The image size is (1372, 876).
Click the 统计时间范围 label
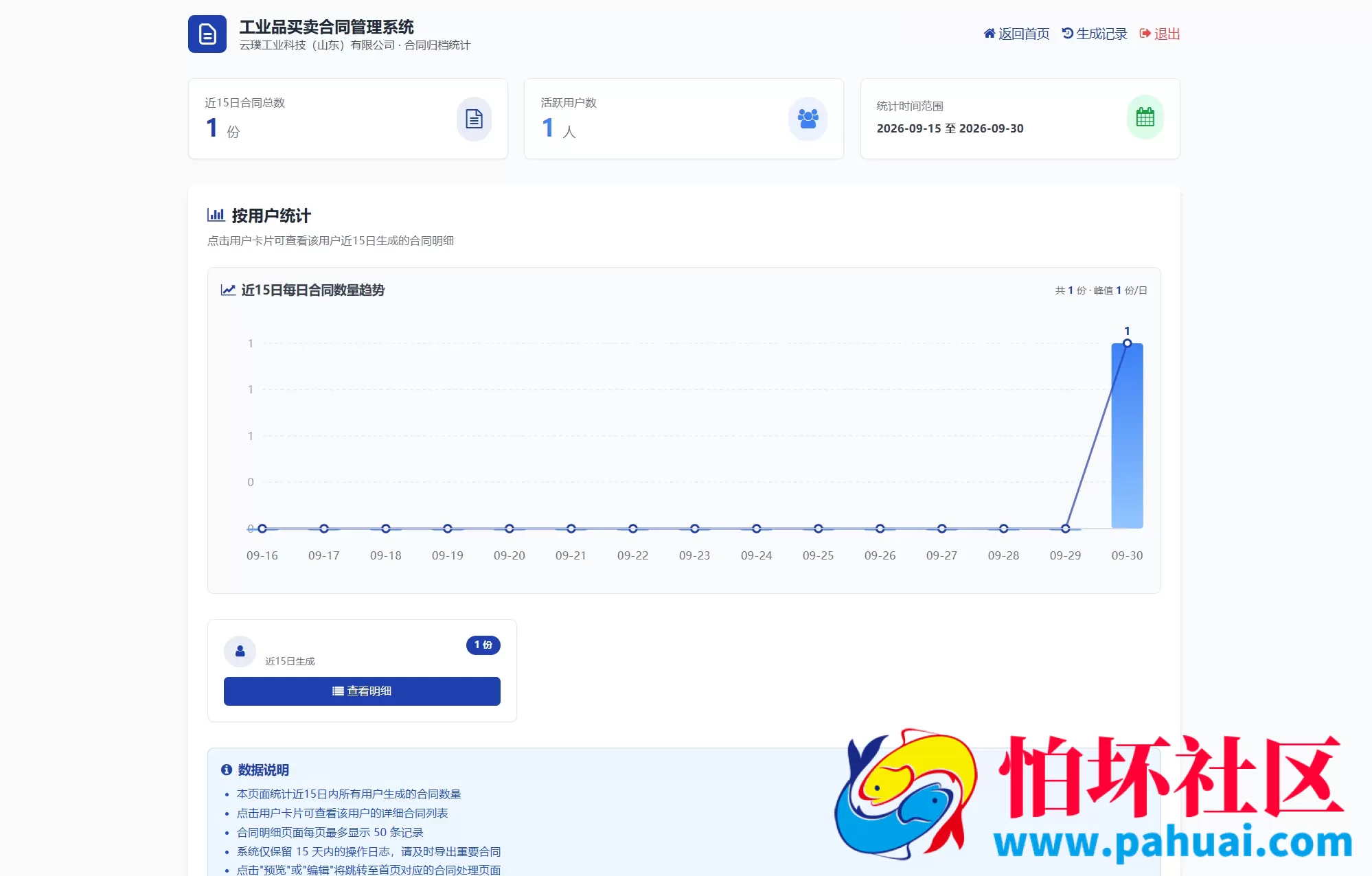pyautogui.click(x=909, y=106)
